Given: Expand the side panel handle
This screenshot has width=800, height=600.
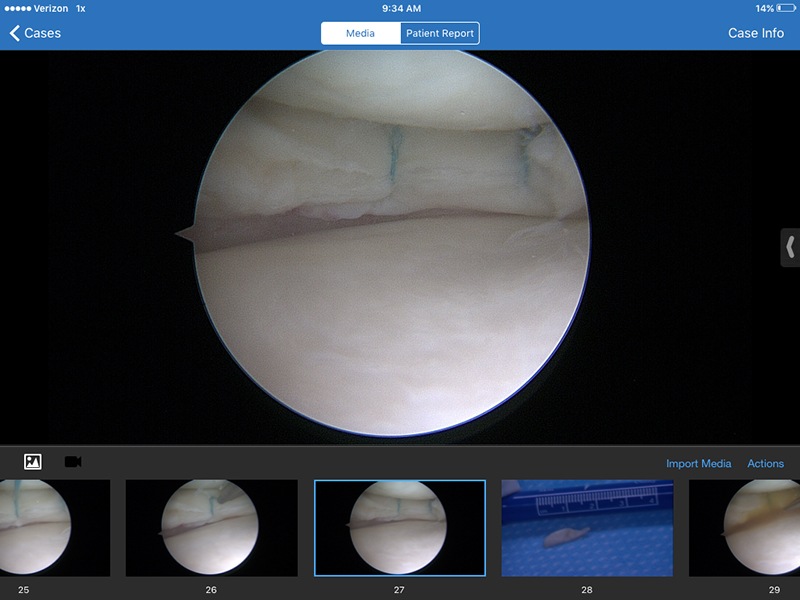Looking at the screenshot, I should click(790, 247).
